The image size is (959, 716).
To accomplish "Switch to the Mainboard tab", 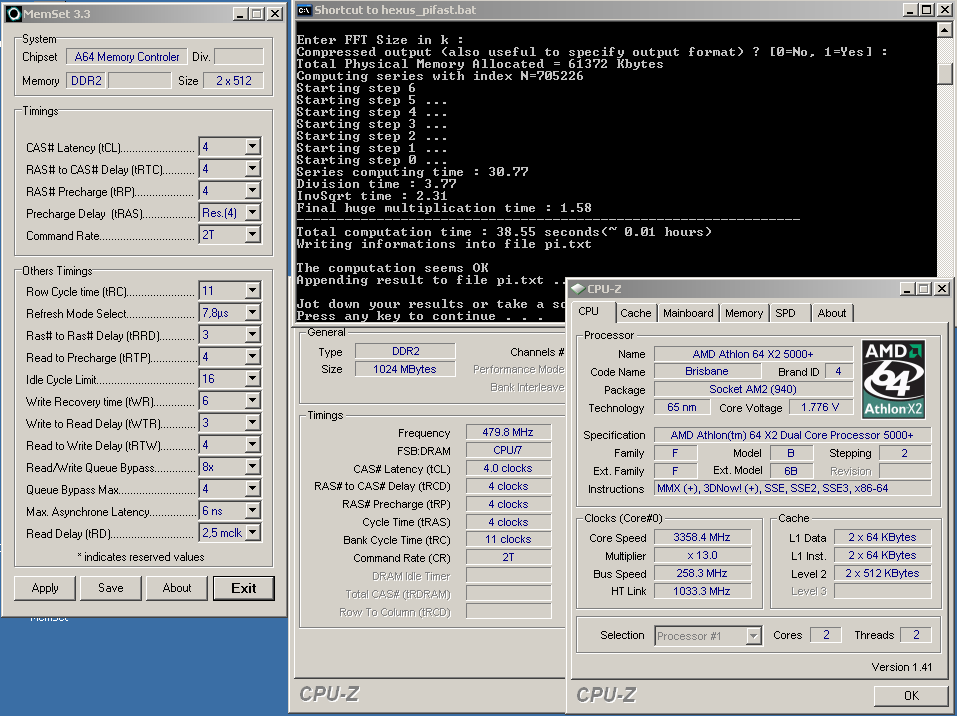I will pos(688,313).
